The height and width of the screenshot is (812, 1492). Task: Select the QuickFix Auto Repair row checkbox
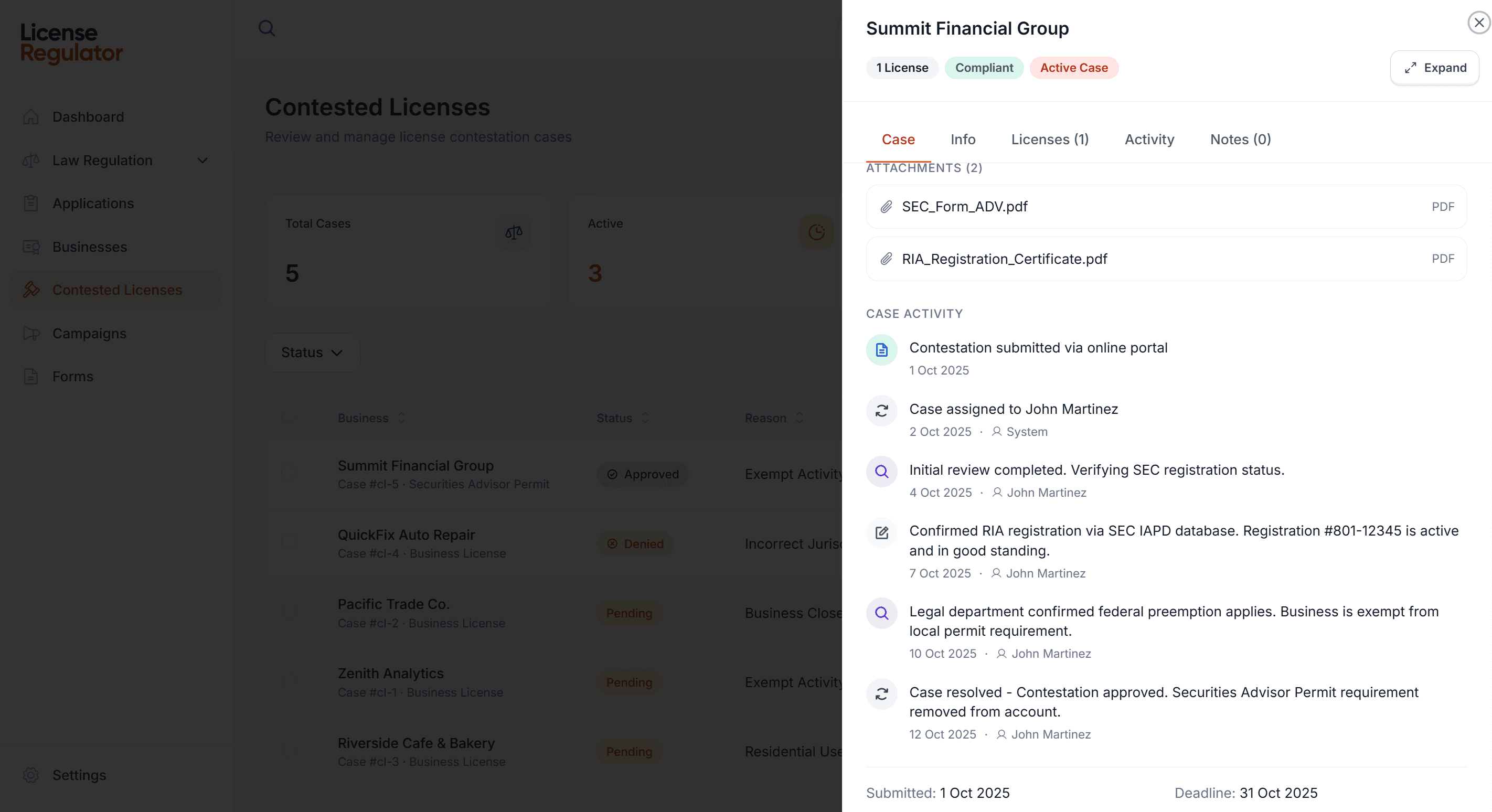(x=289, y=541)
